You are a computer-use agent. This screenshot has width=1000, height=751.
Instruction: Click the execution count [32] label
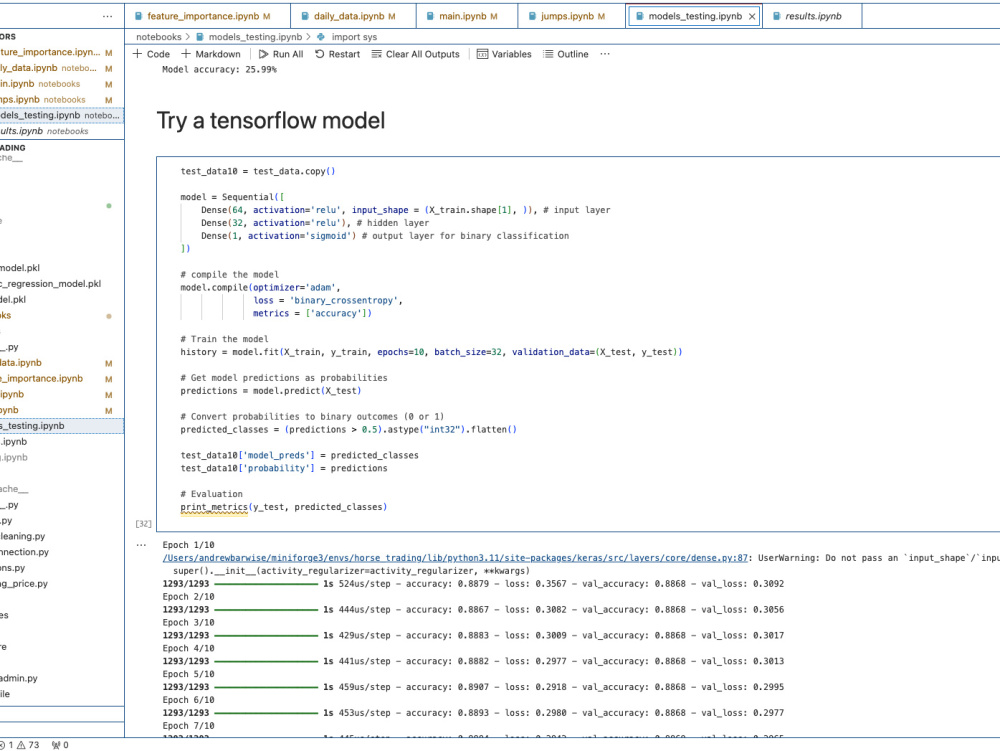click(143, 523)
